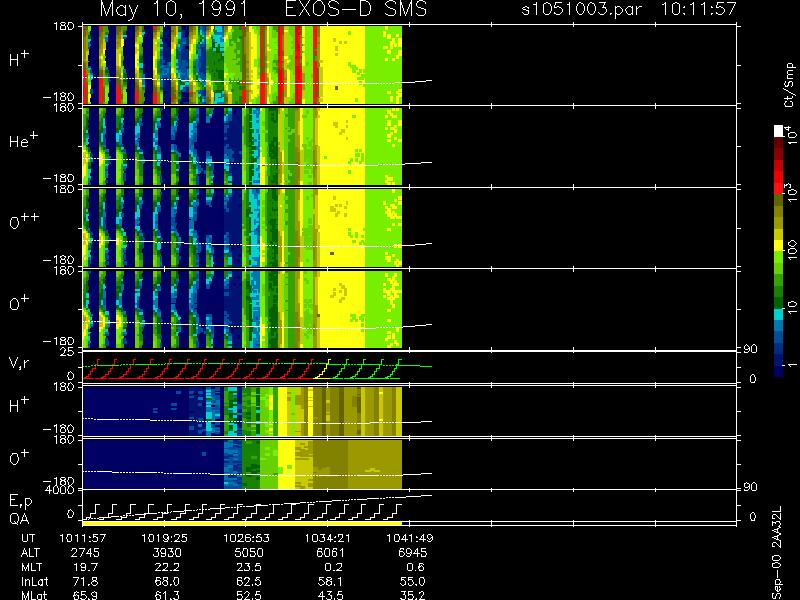
Task: Select the ALT value "5050"
Action: (248, 553)
